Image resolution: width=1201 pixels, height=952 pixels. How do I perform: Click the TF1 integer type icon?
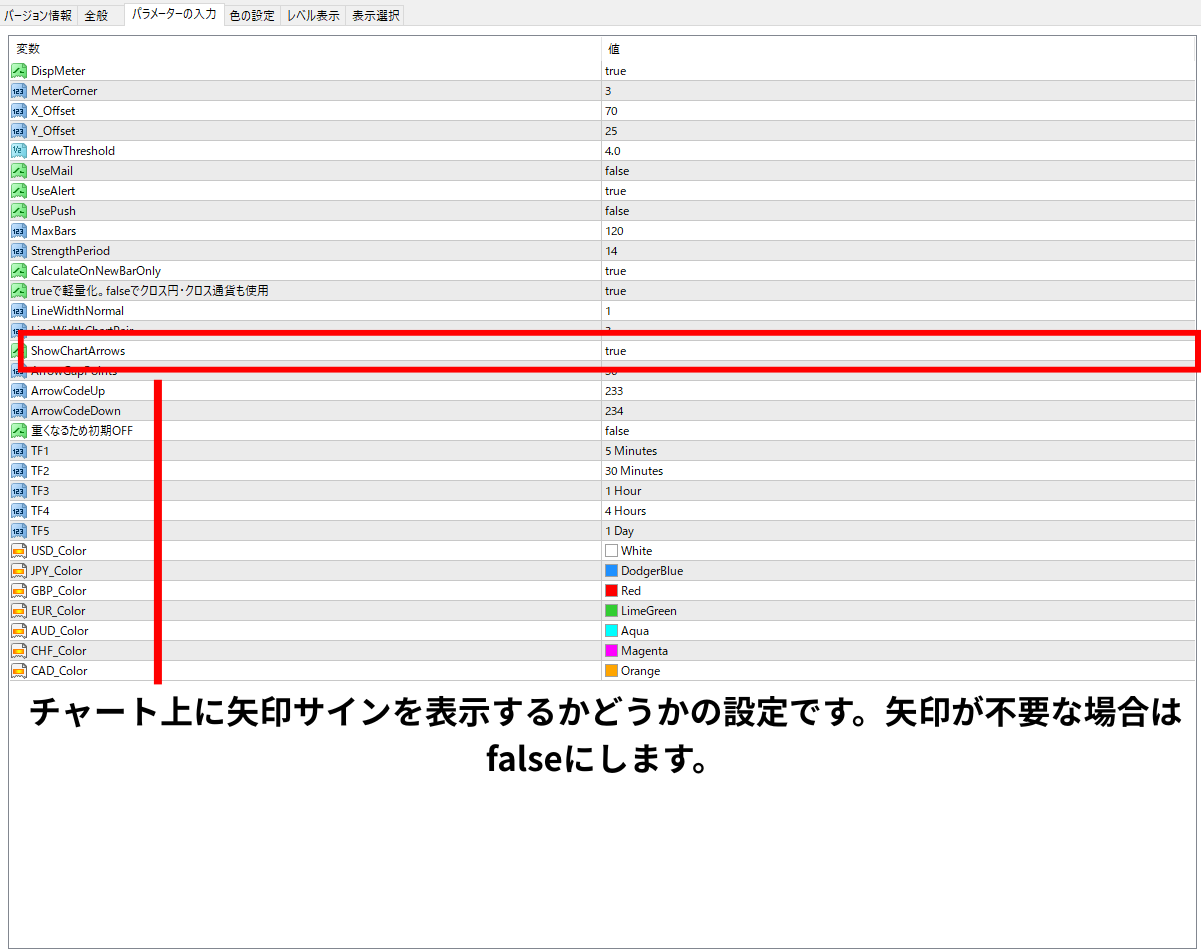pos(18,451)
